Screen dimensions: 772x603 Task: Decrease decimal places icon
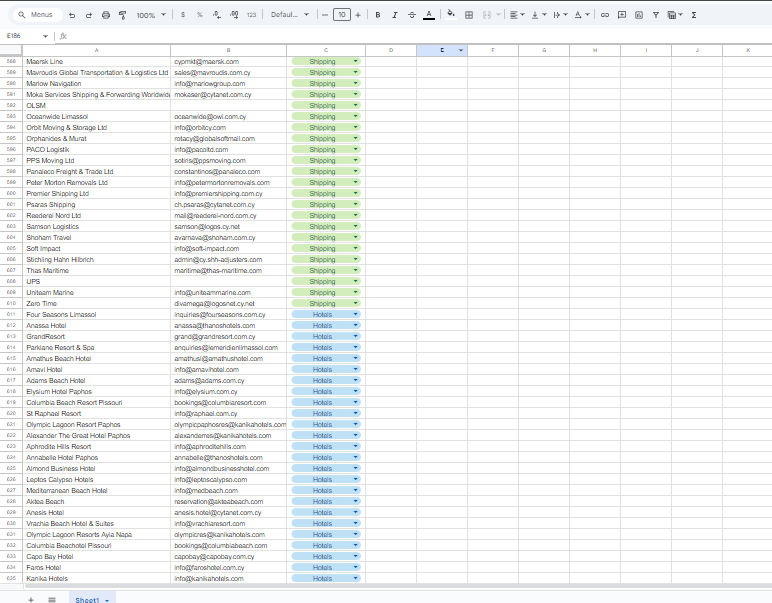coord(217,15)
